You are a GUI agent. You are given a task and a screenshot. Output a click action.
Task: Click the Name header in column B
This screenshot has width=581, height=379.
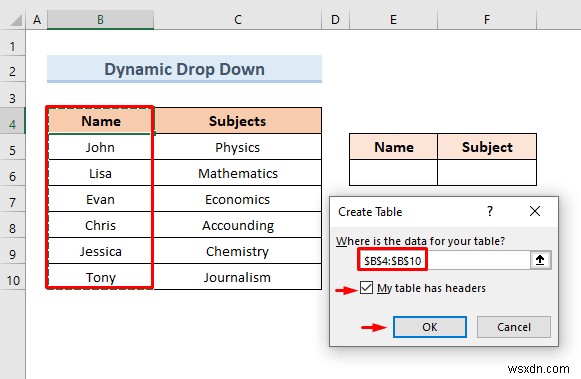100,121
